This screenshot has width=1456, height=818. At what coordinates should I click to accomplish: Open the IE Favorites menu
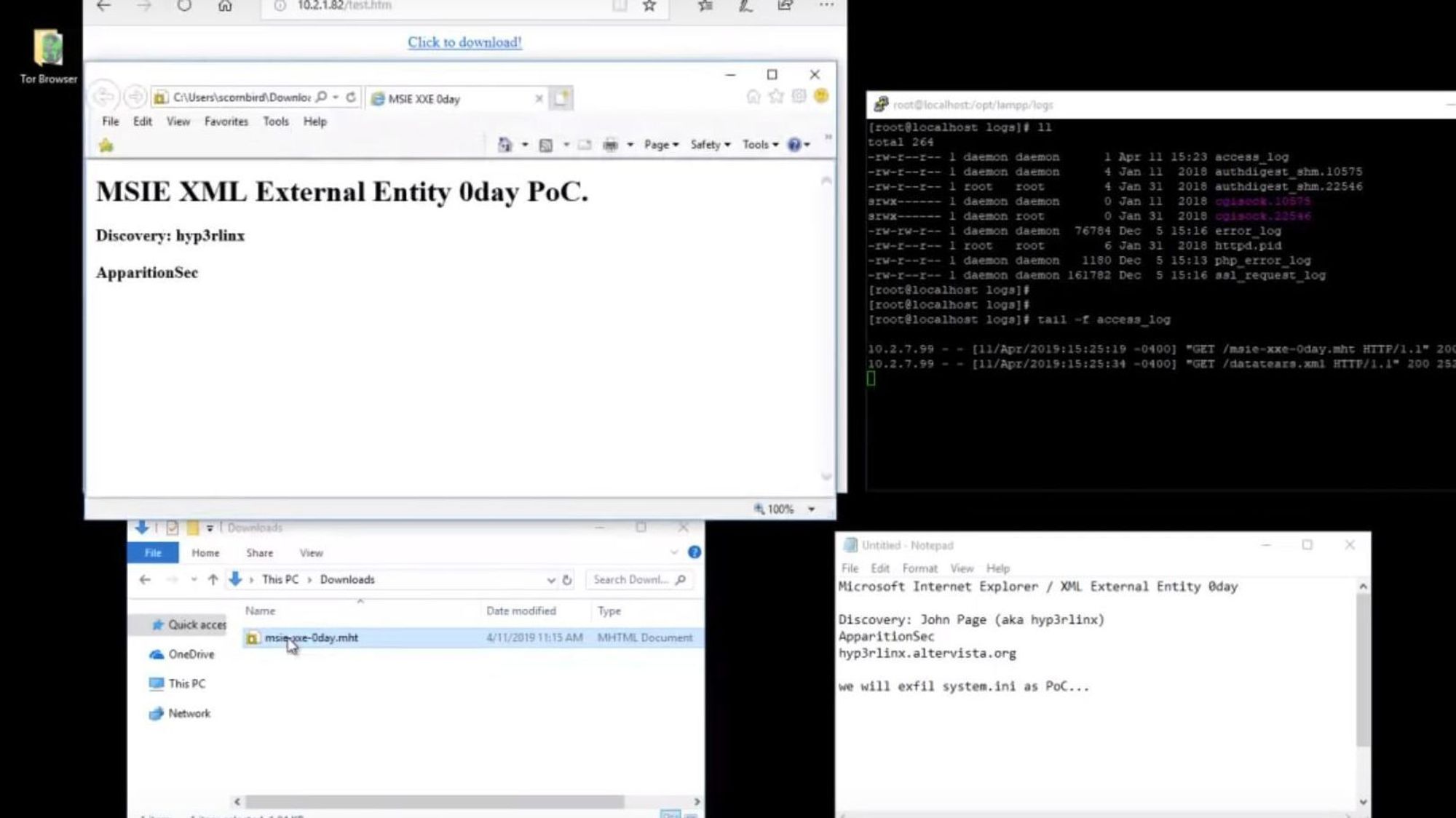click(226, 122)
